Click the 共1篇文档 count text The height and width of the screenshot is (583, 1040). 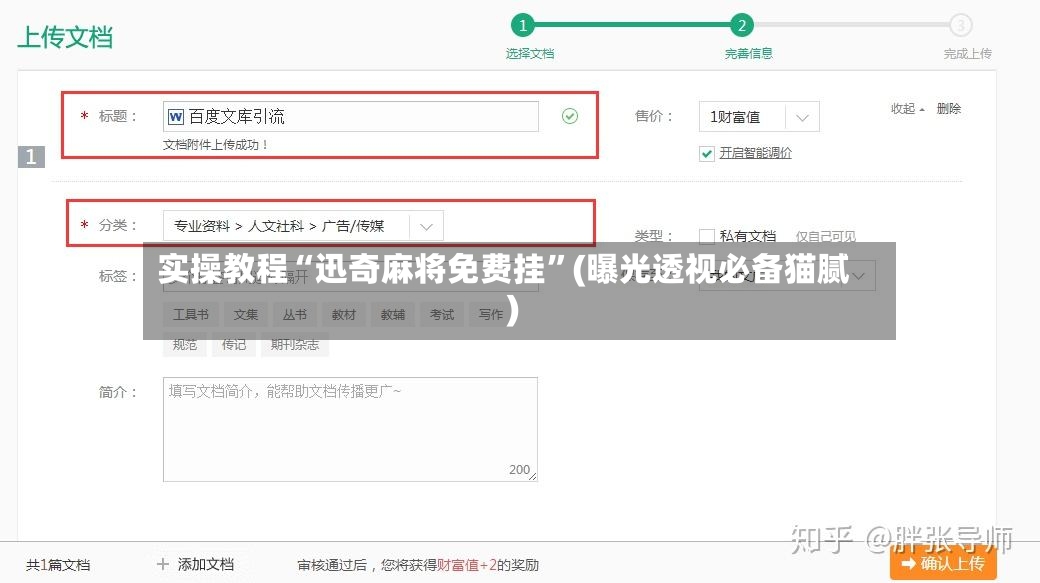pyautogui.click(x=58, y=565)
